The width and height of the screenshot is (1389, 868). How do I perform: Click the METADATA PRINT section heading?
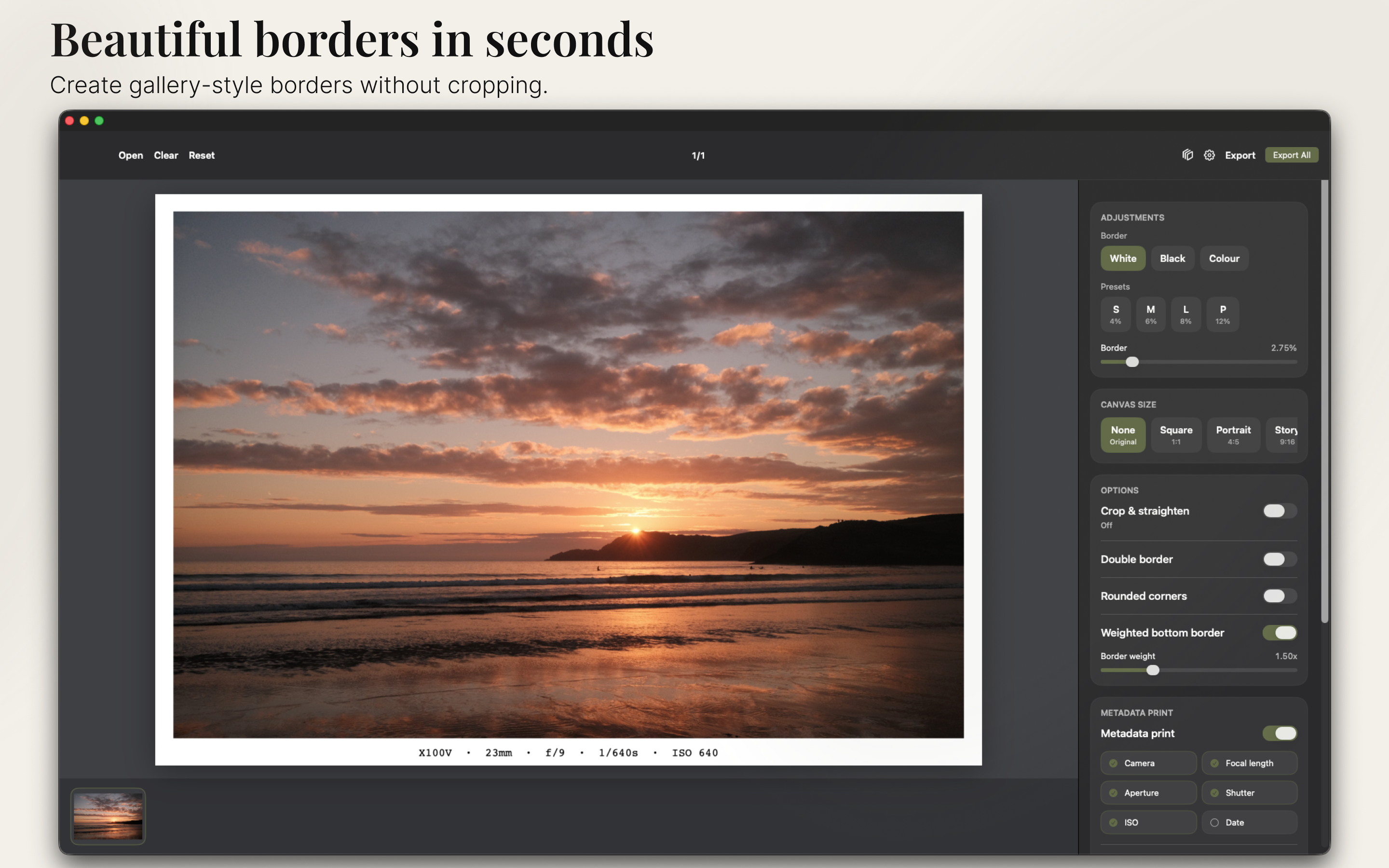1136,713
